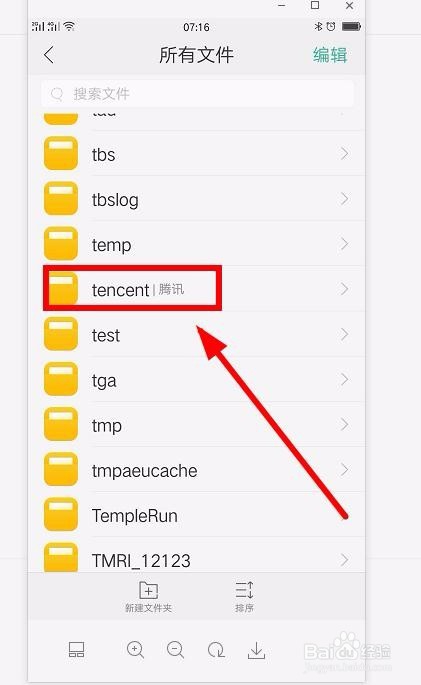Viewport: 421px width, 685px height.
Task: Expand the tbs folder chevron
Action: 345,153
